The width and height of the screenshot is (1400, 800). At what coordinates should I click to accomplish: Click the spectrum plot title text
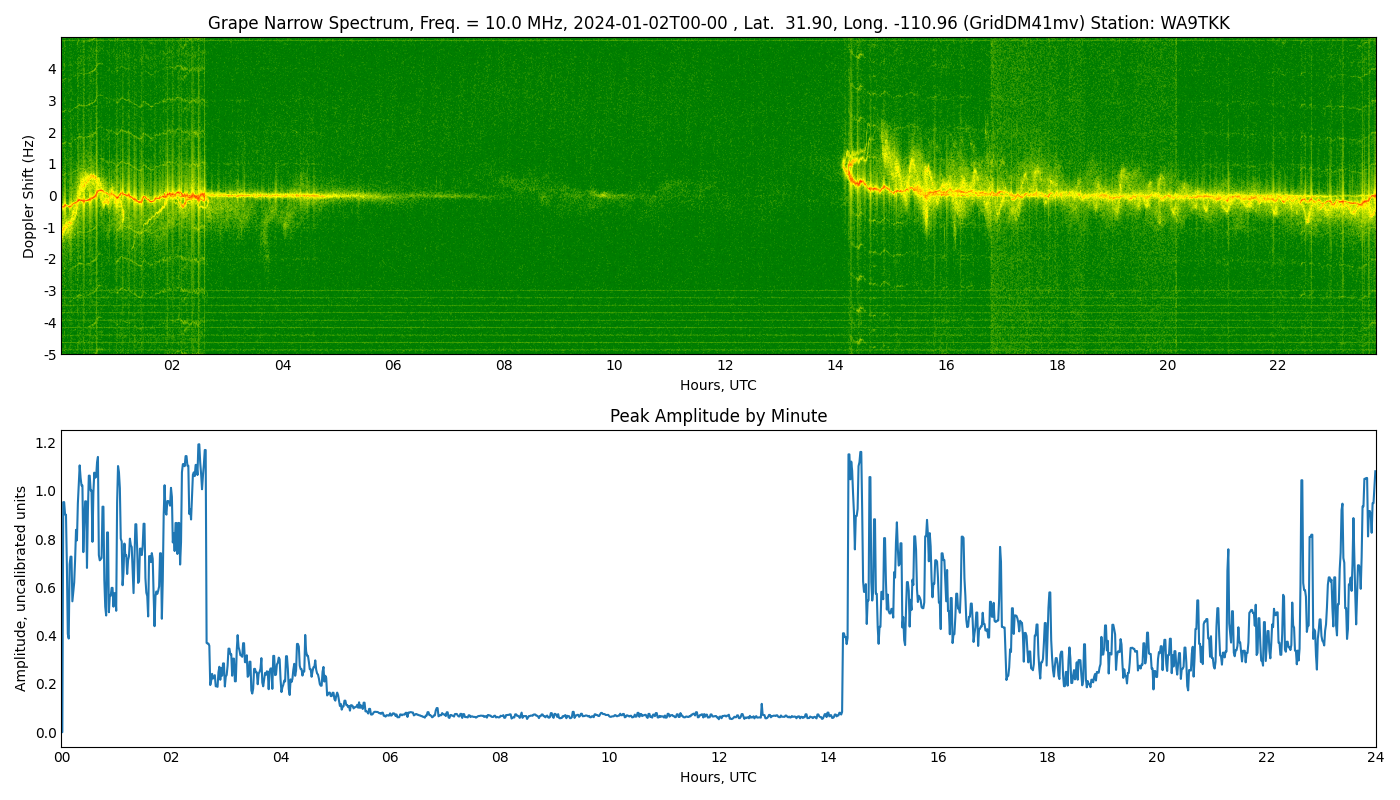pyautogui.click(x=718, y=23)
